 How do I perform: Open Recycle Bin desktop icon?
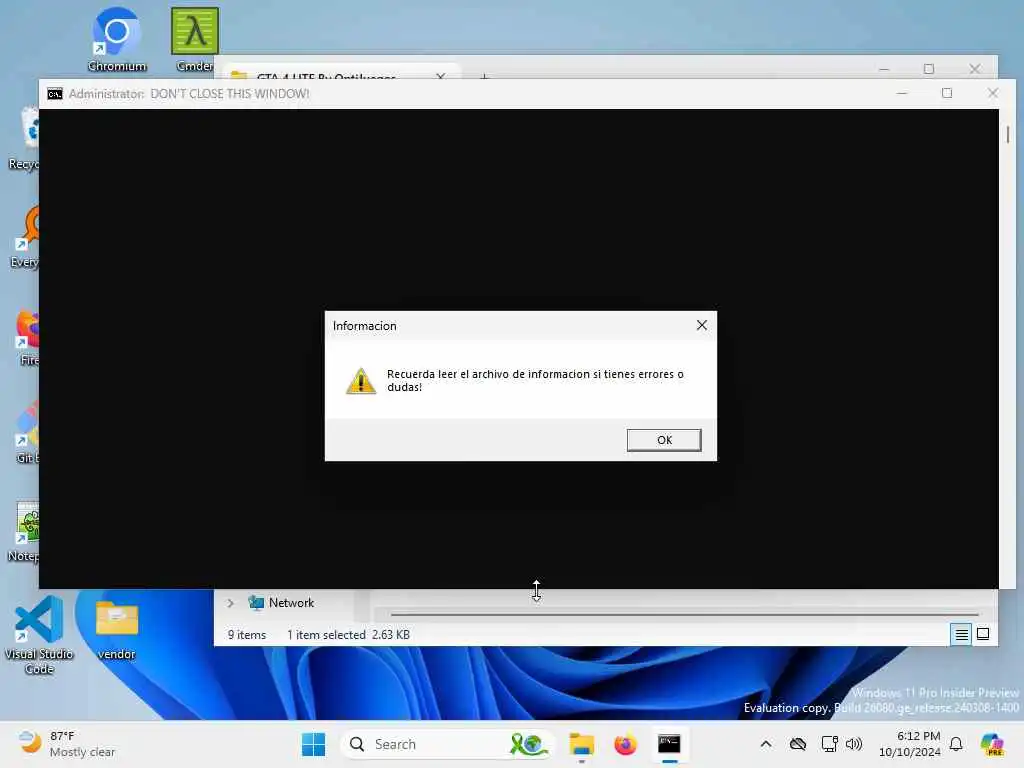tap(25, 138)
